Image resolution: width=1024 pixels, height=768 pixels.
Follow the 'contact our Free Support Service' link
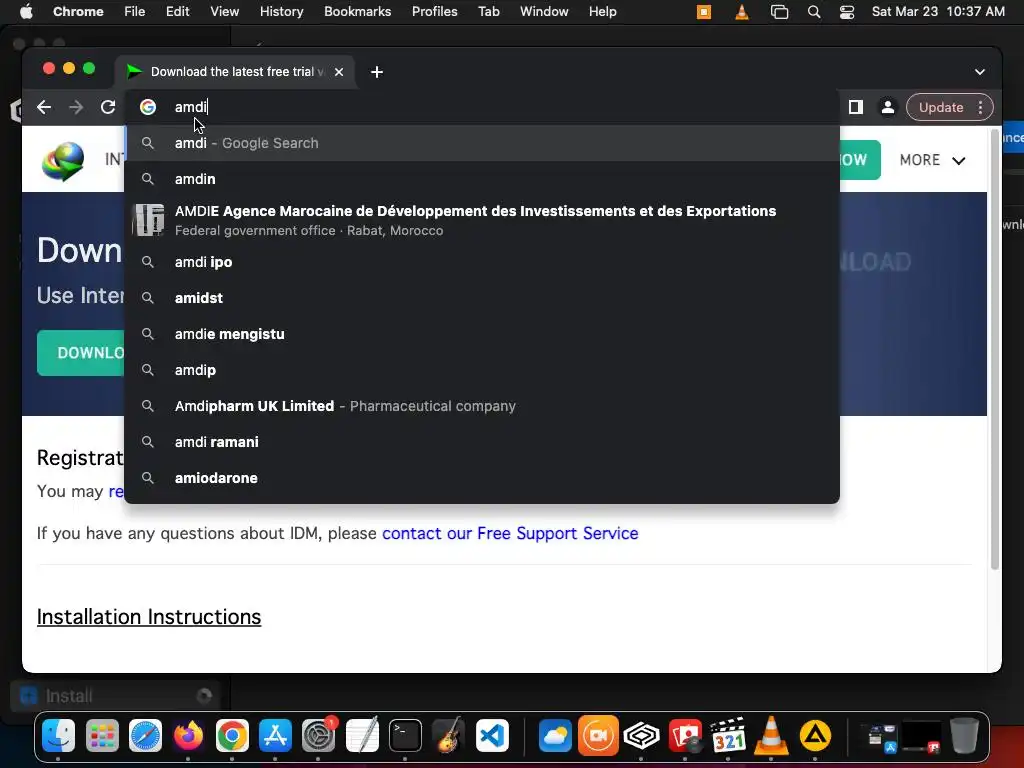point(510,533)
